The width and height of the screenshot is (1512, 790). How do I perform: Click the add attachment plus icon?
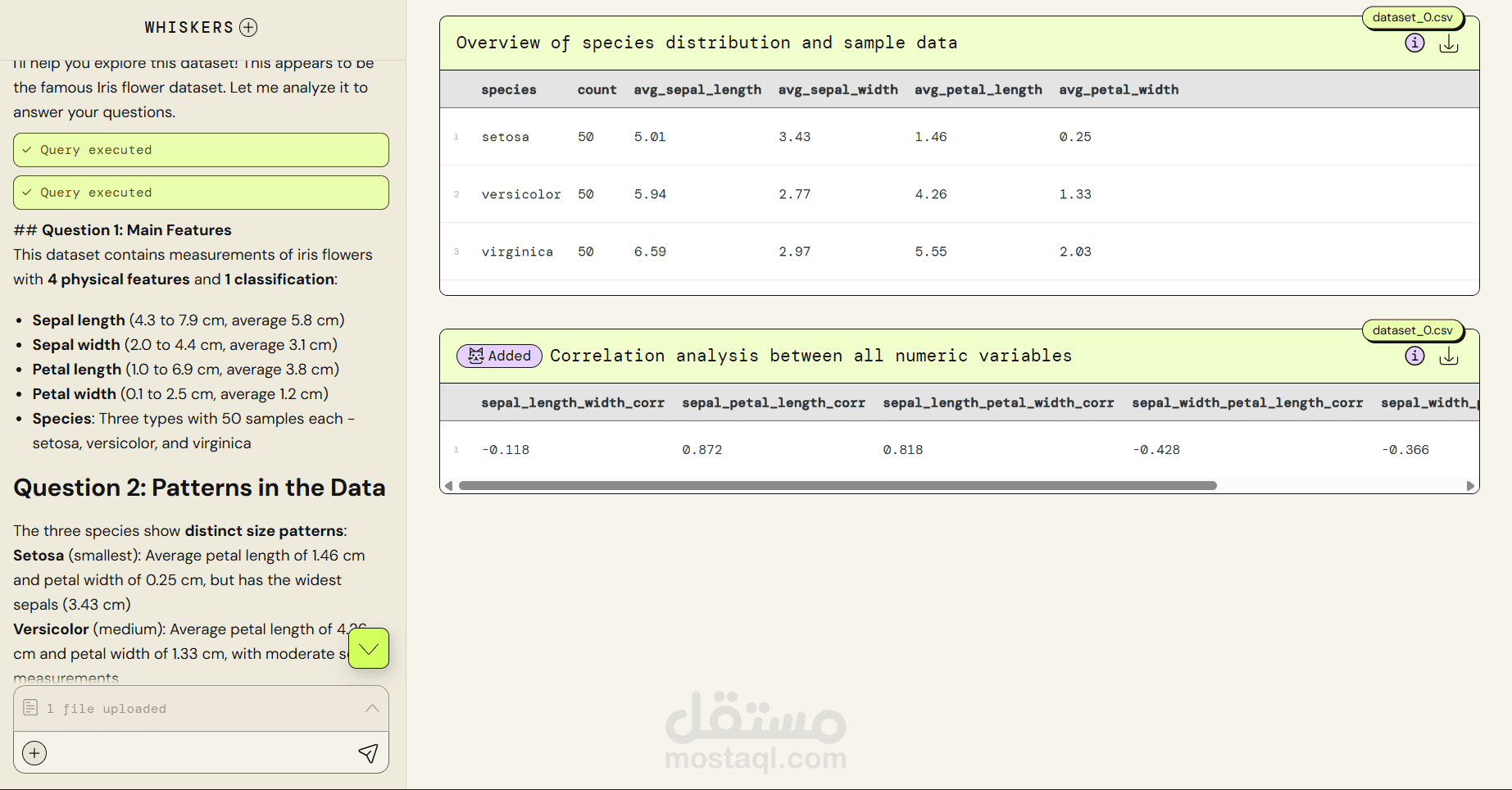click(34, 753)
